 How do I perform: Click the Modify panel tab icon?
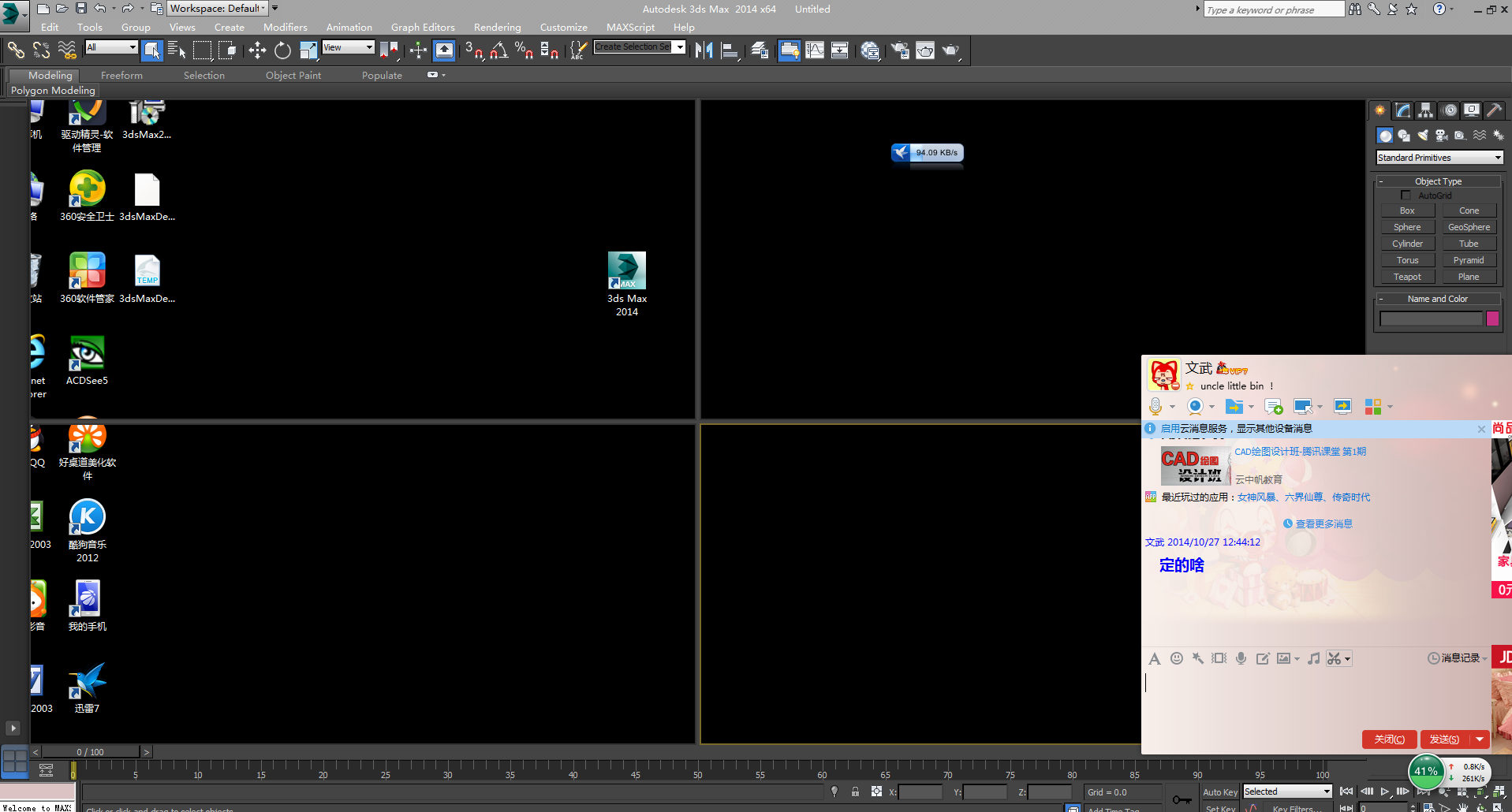click(1402, 110)
